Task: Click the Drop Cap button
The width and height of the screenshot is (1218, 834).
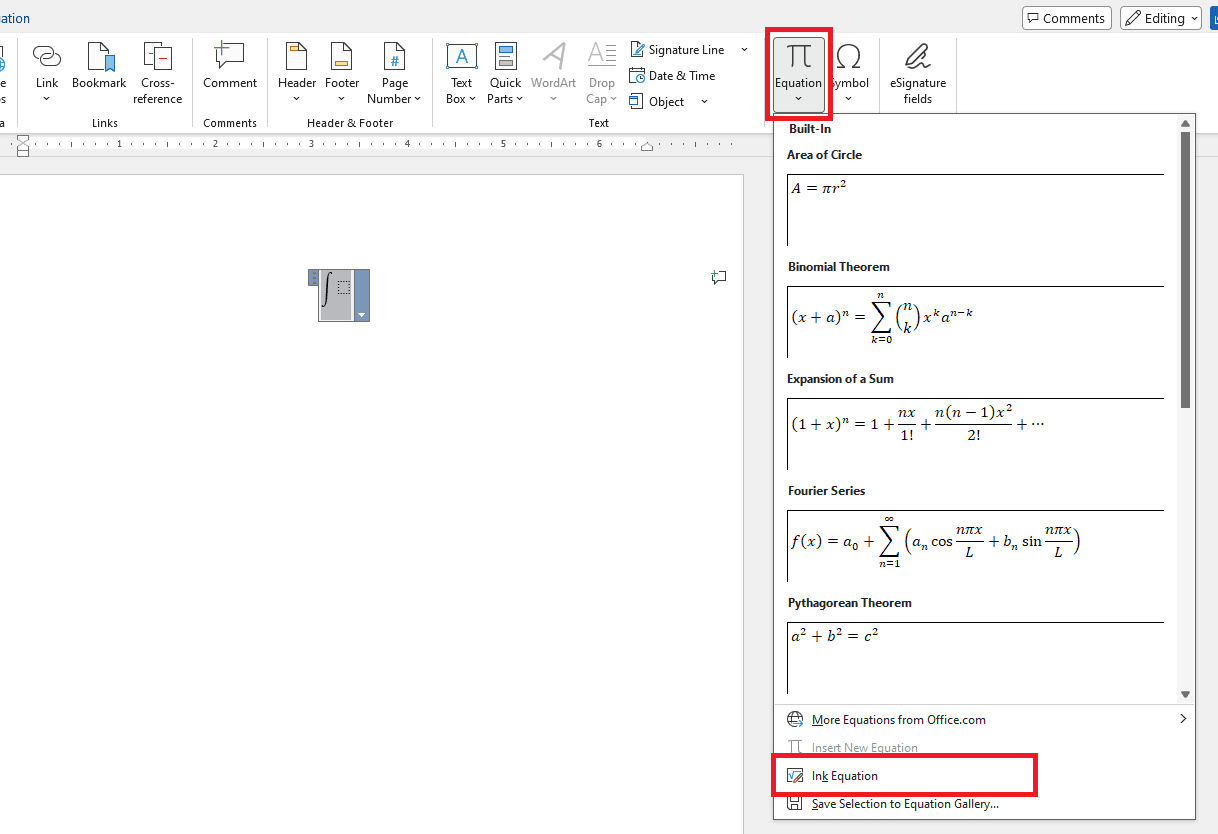Action: click(601, 74)
